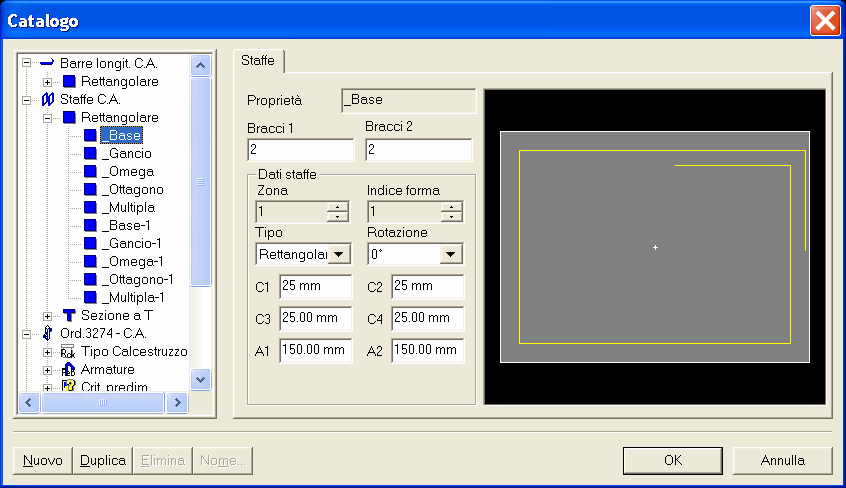846x488 pixels.
Task: Open the Tipo dropdown
Action: [x=339, y=254]
